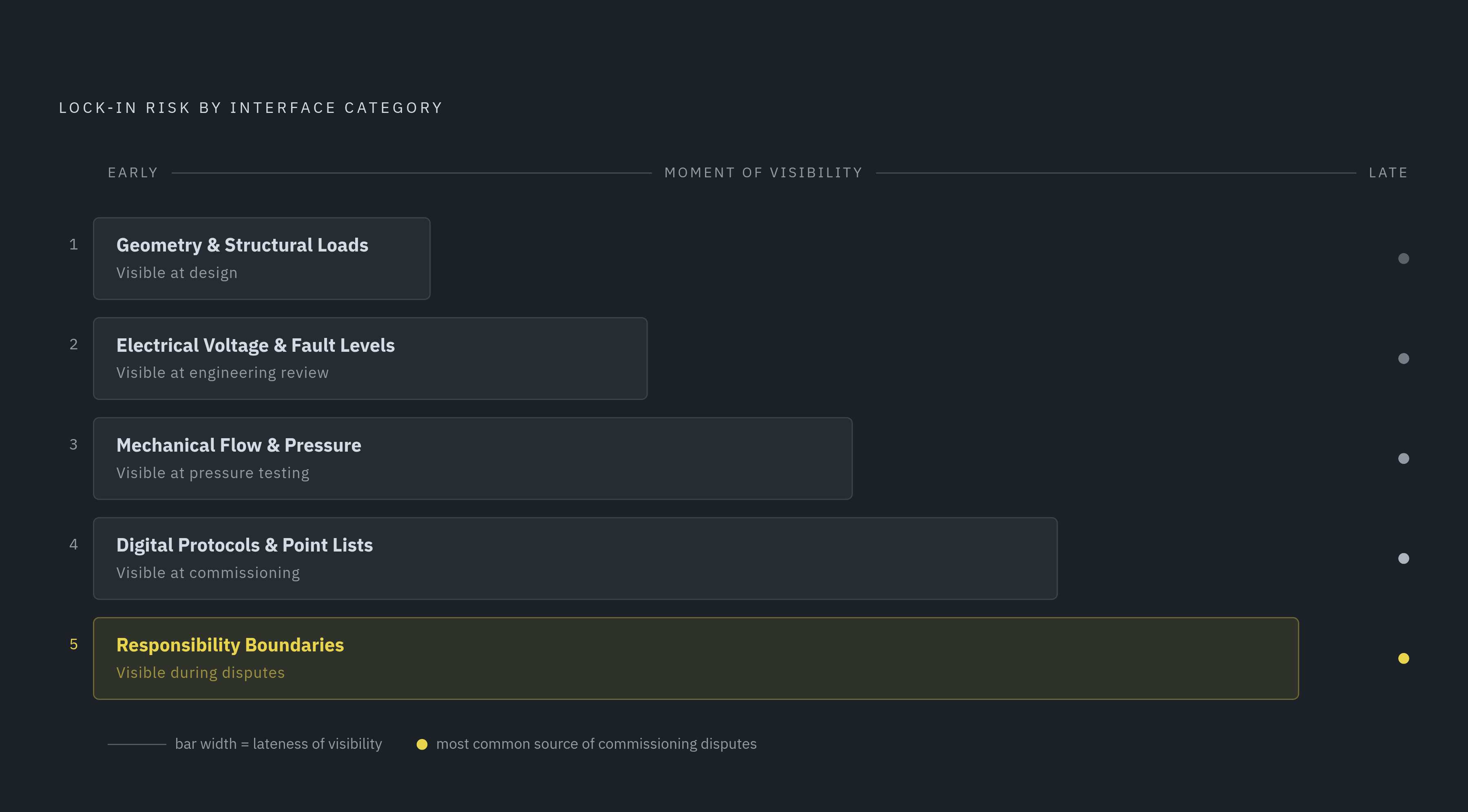Click the 'LATE' axis label
This screenshot has height=812, width=1468.
pyautogui.click(x=1388, y=173)
